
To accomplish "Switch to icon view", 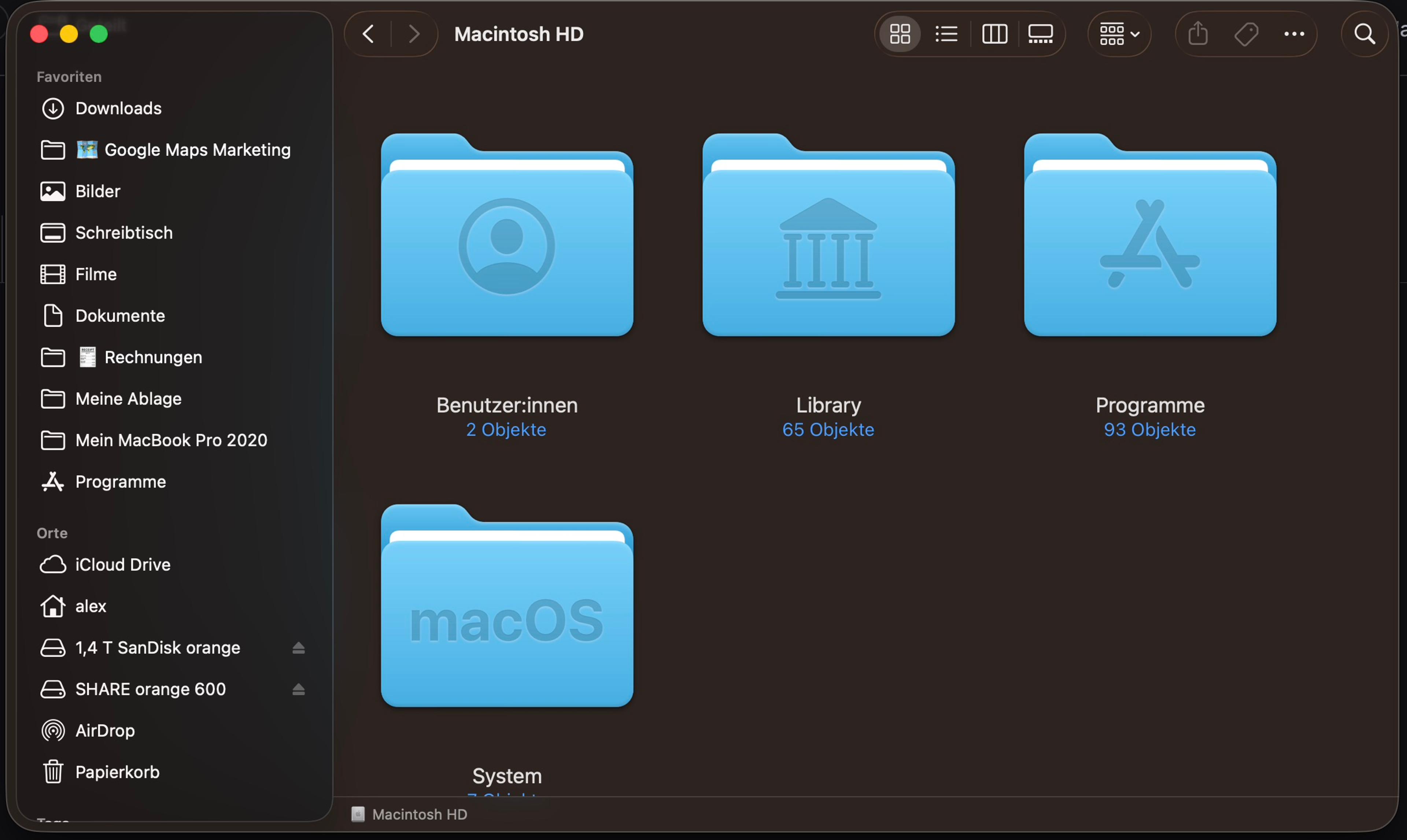I will pyautogui.click(x=899, y=34).
